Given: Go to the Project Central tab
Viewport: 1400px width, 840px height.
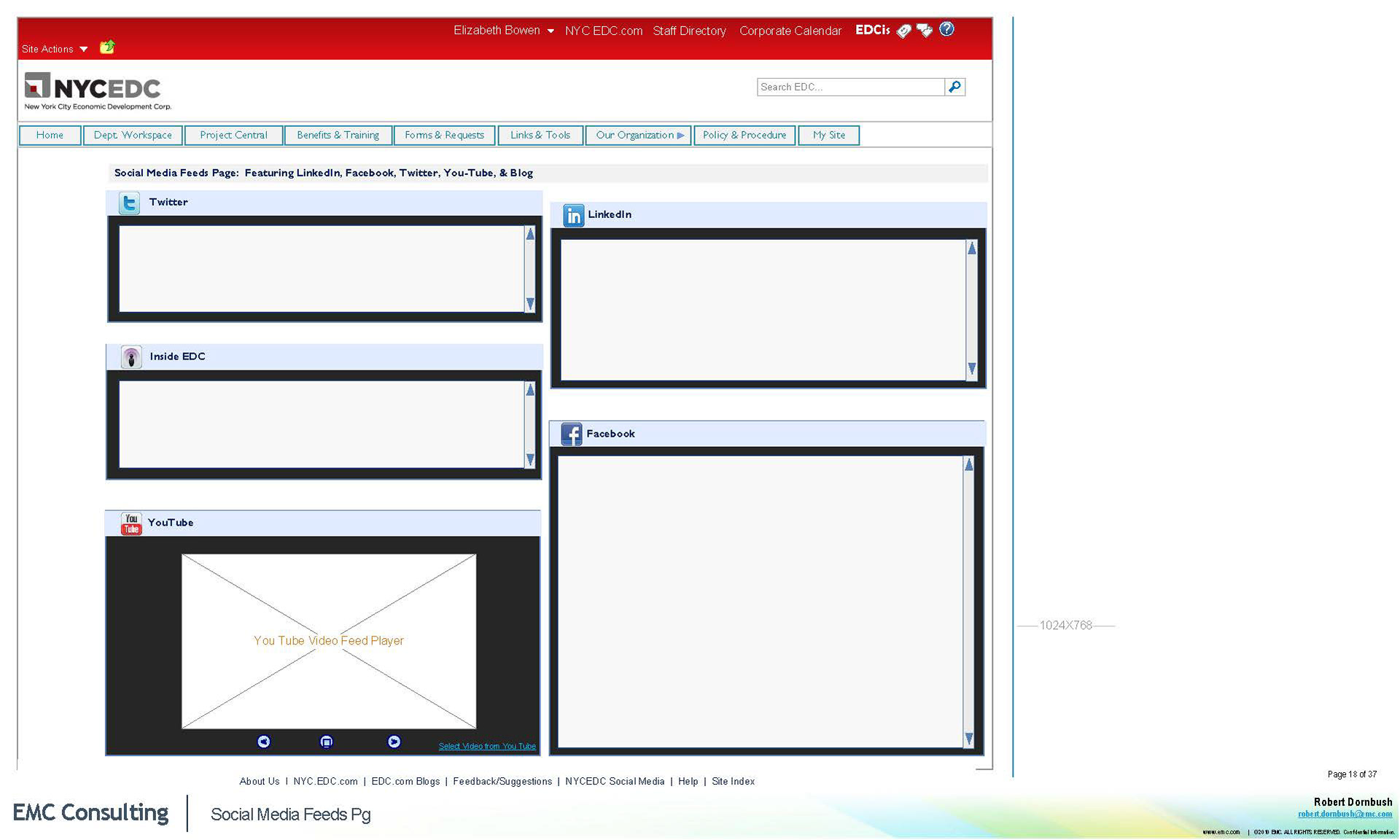Looking at the screenshot, I should pos(233,136).
